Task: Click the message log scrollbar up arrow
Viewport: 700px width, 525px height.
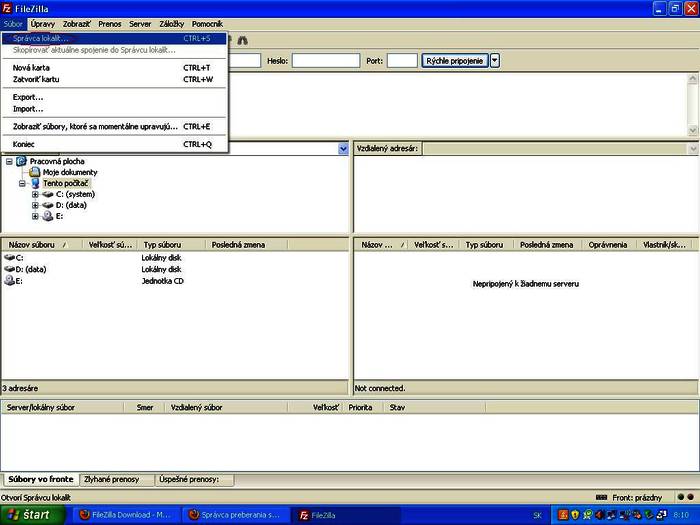Action: point(693,79)
